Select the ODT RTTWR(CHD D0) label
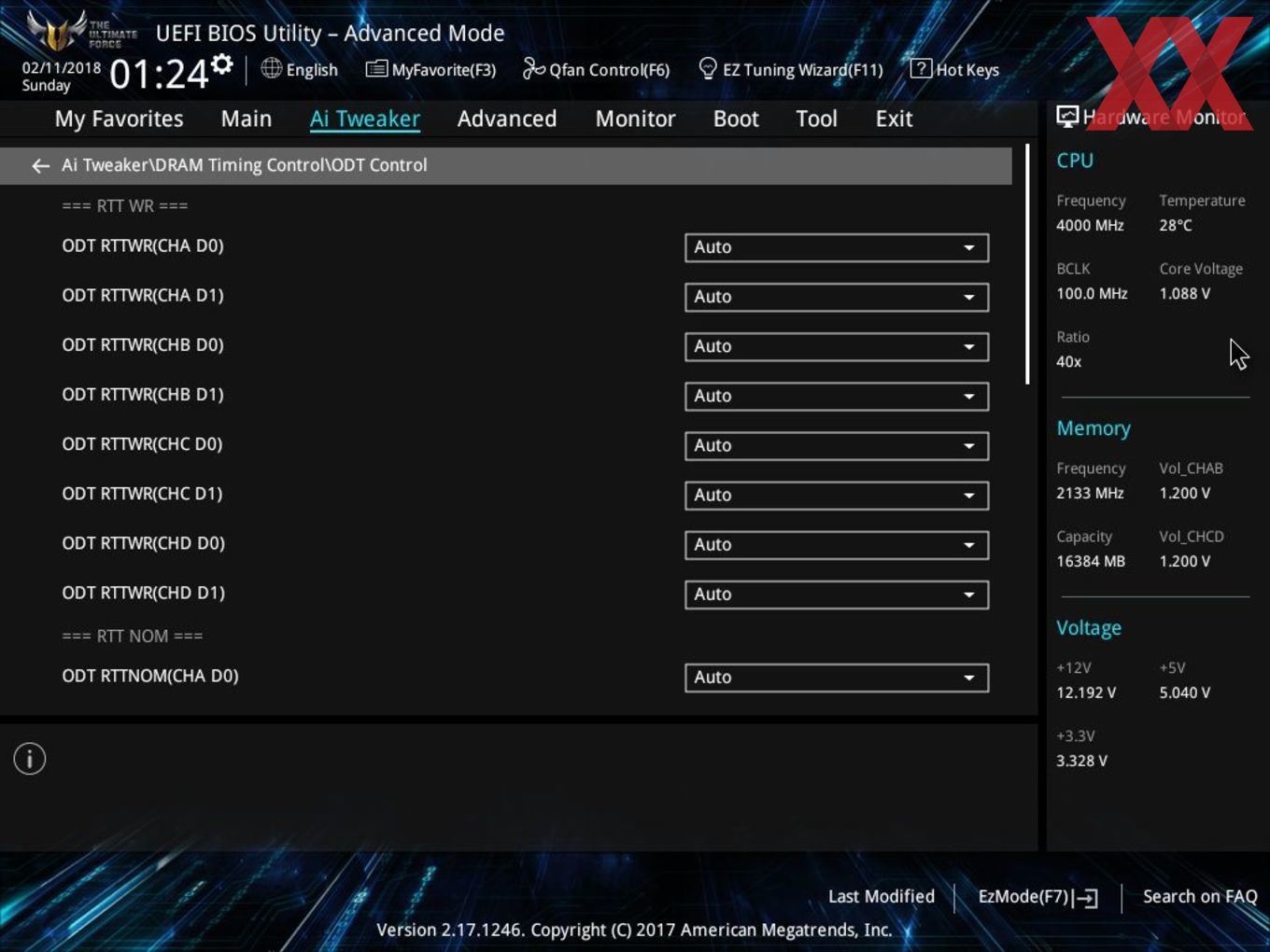This screenshot has height=952, width=1270. point(143,542)
